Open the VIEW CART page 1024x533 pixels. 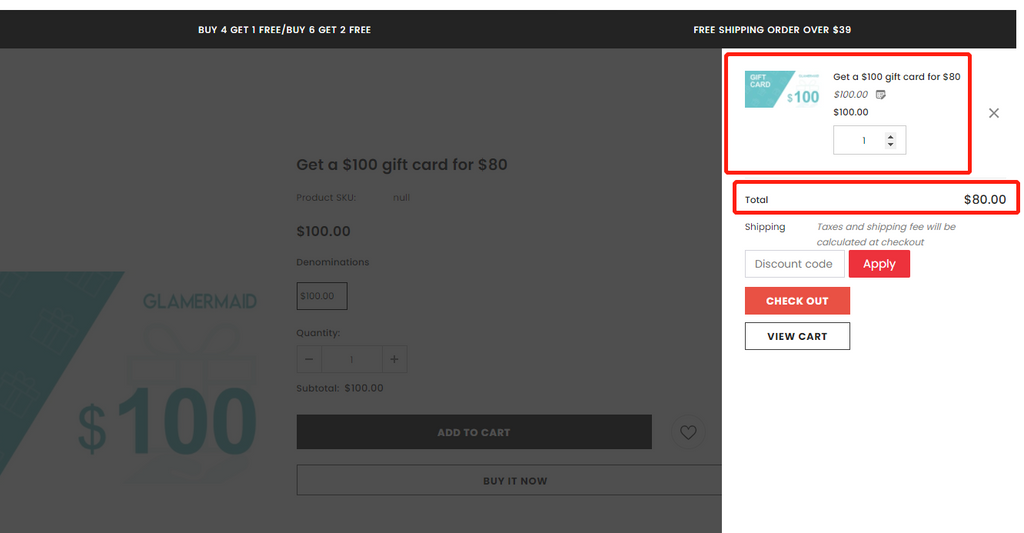pos(797,336)
